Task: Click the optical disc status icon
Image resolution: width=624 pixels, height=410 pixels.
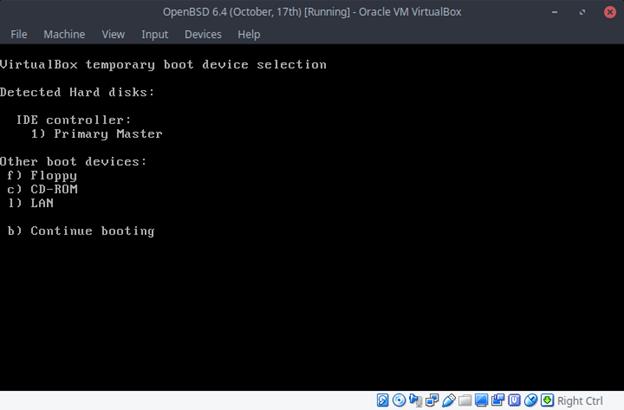Action: click(x=399, y=400)
